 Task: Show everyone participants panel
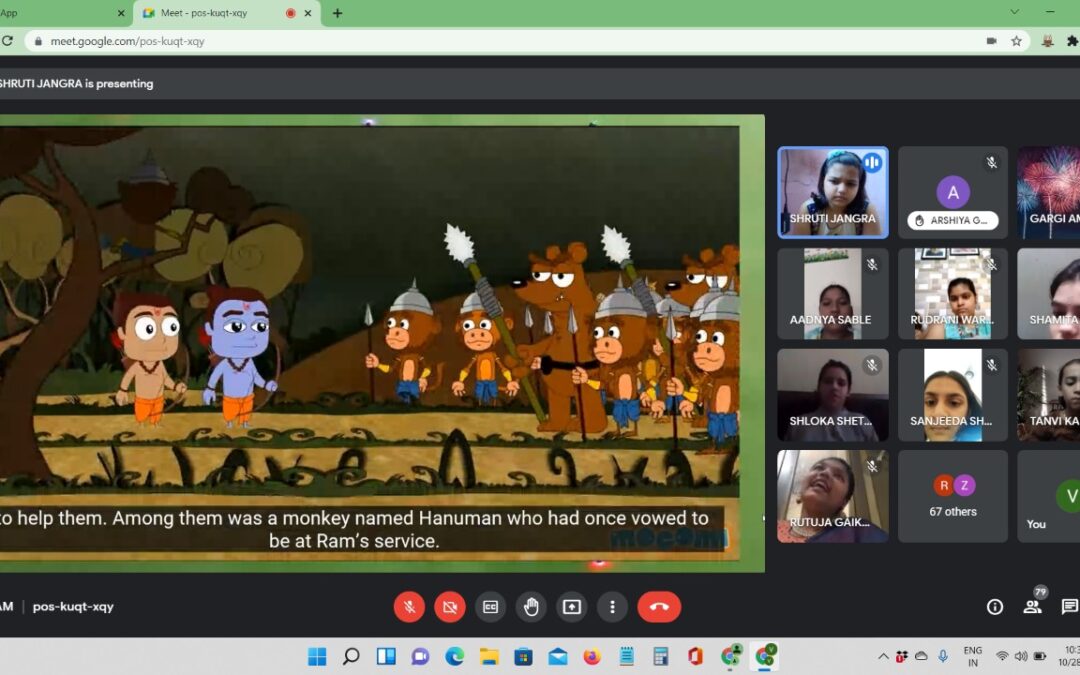(x=1032, y=607)
